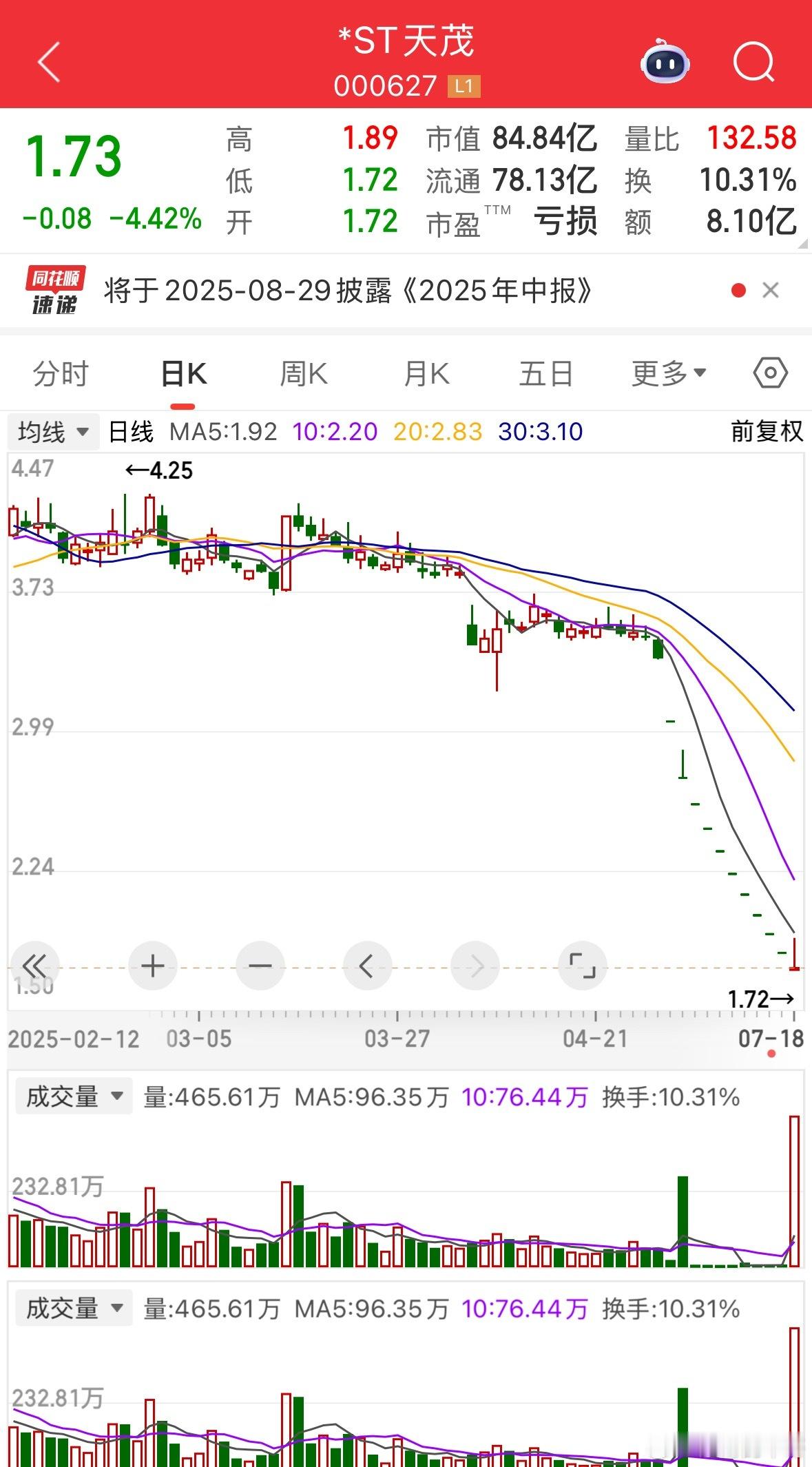The height and width of the screenshot is (1467, 812).
Task: Tap the search magnifier icon
Action: pos(753,63)
